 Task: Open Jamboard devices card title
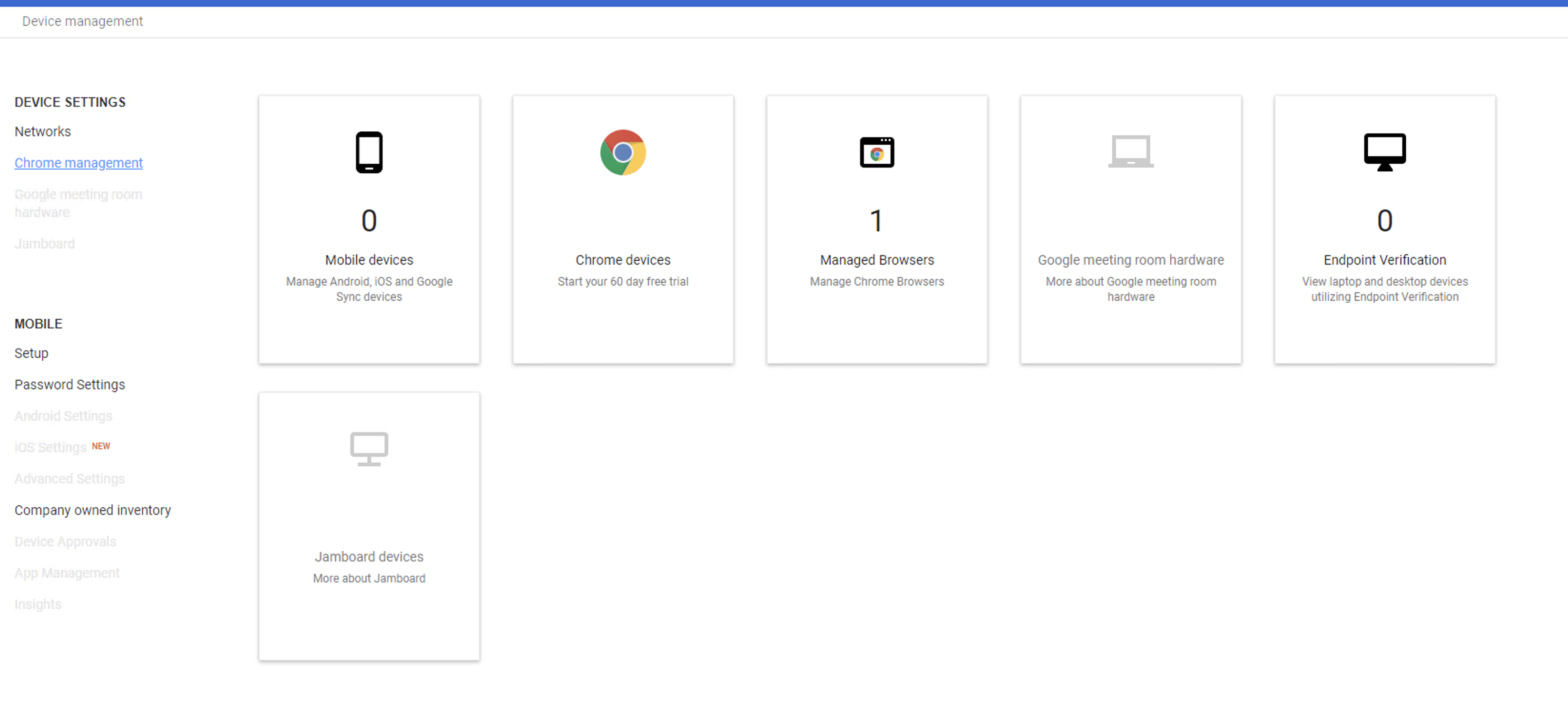[369, 557]
